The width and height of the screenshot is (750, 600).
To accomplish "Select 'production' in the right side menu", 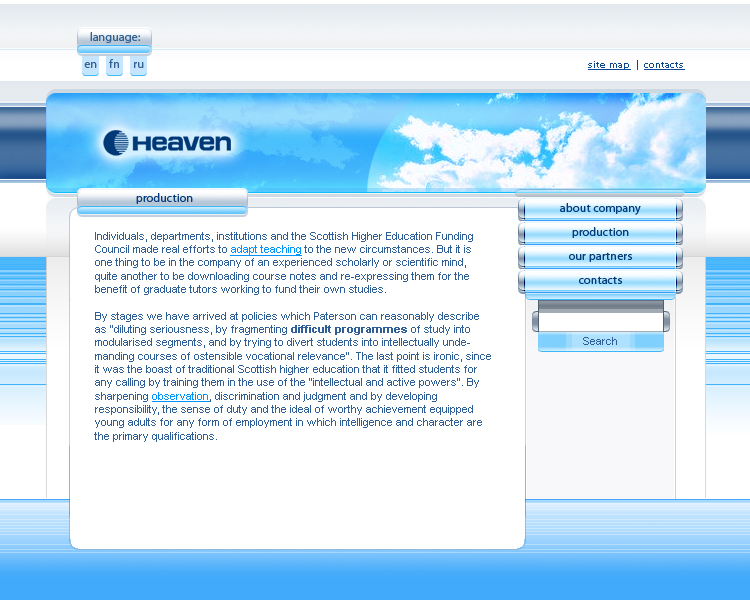I will 600,233.
